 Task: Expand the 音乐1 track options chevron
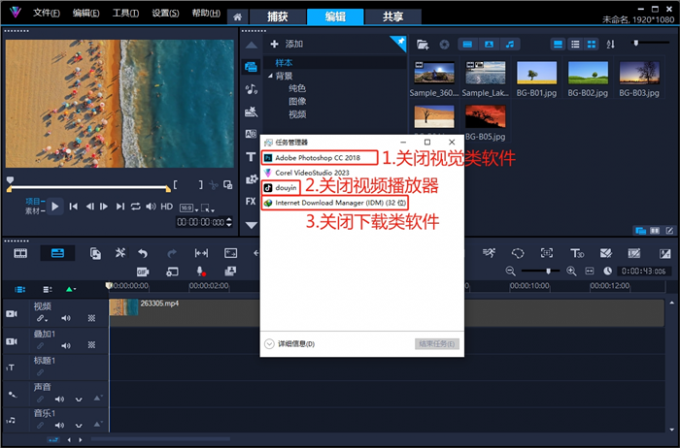pos(78,426)
